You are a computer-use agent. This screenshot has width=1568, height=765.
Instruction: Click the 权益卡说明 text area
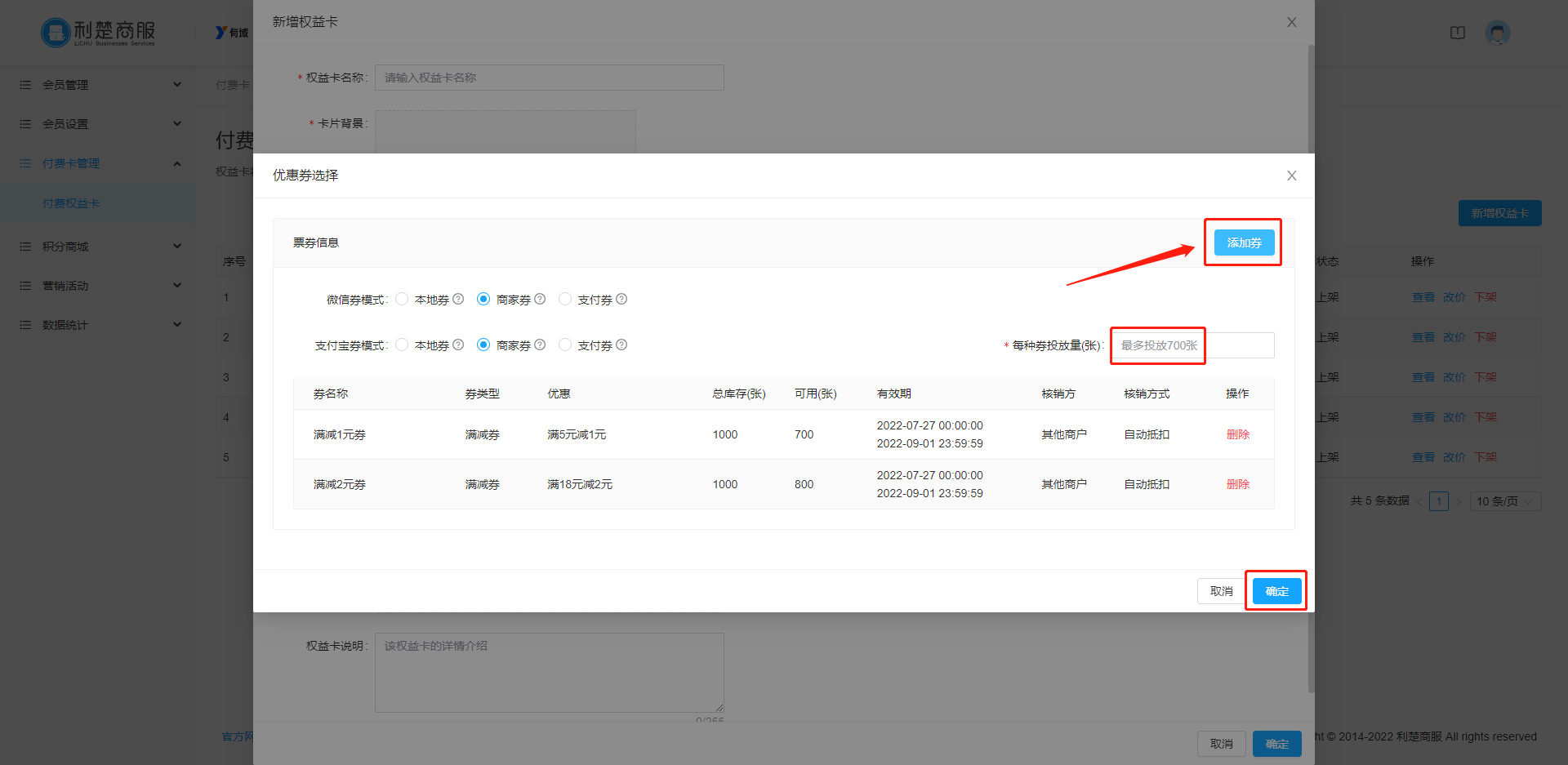549,673
